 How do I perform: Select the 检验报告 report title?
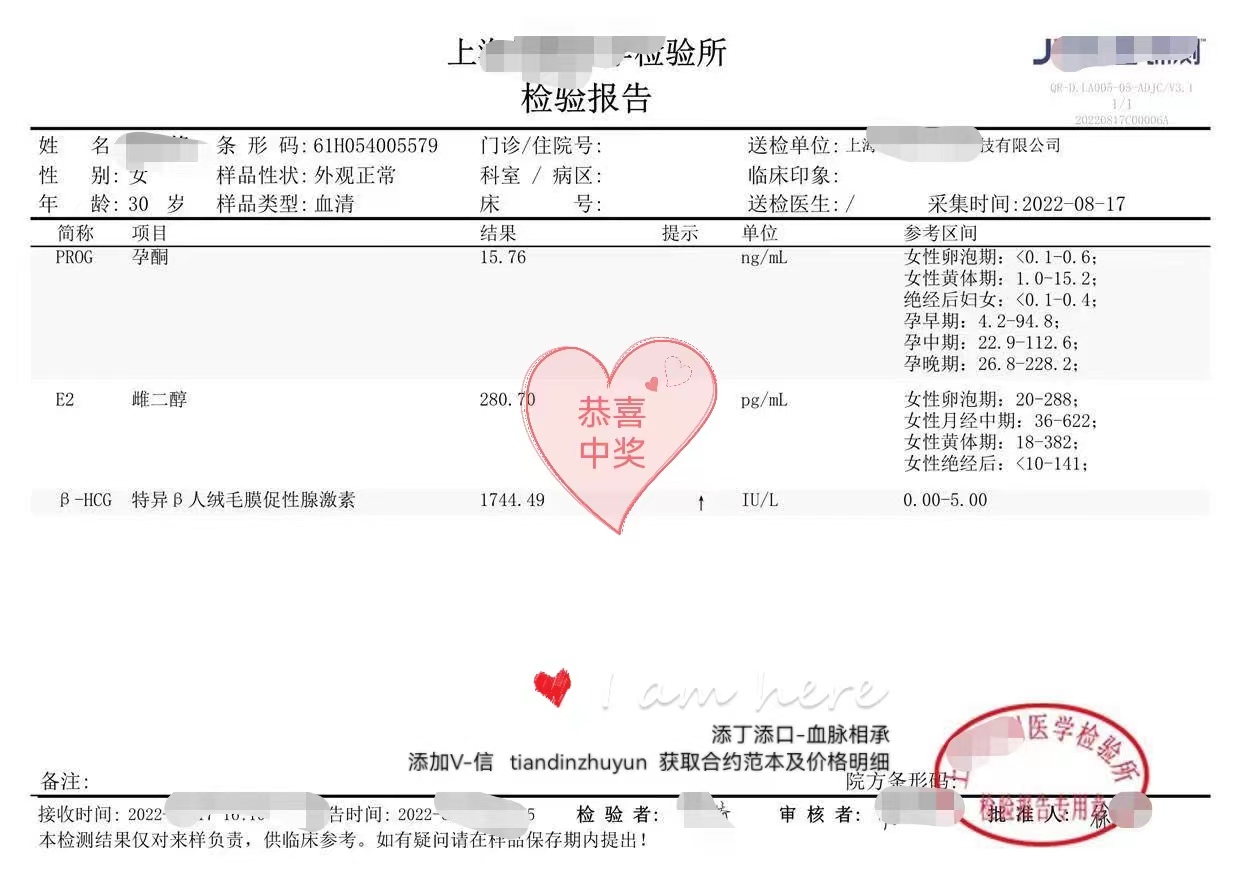tap(586, 98)
